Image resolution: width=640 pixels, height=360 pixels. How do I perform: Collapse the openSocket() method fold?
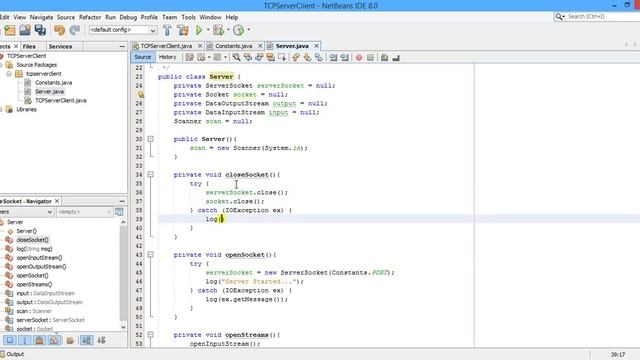click(151, 255)
